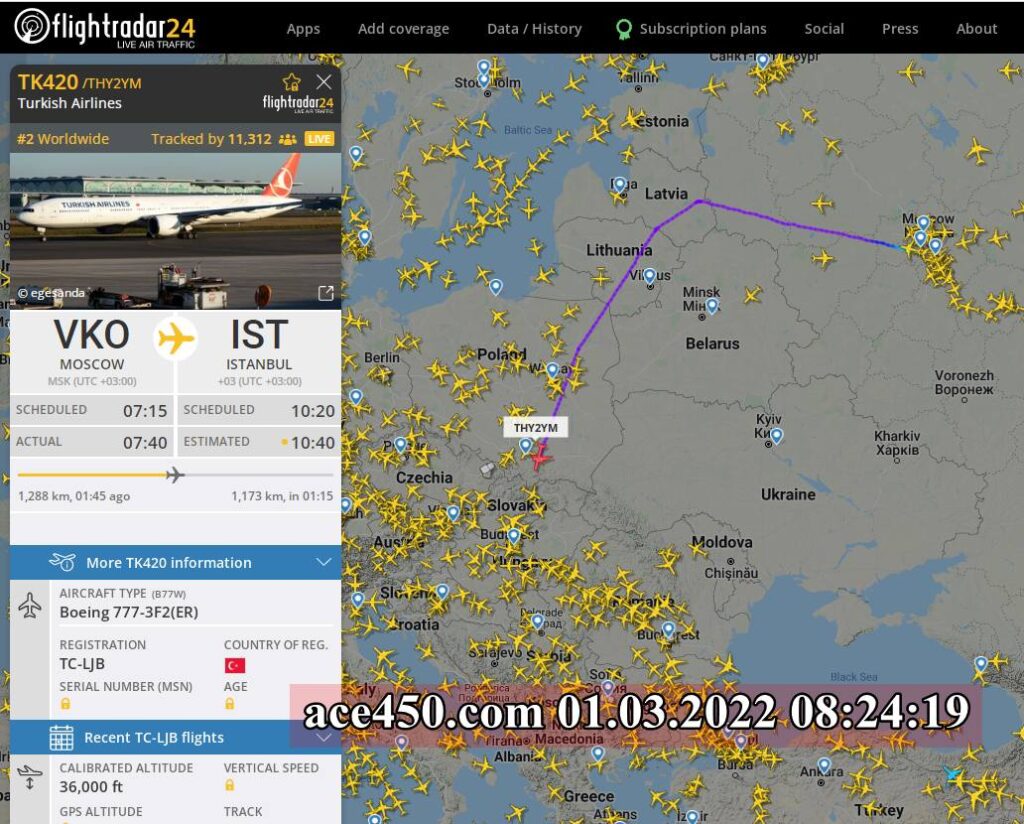
Task: Click the flight progress bar plane marker
Action: [x=174, y=475]
